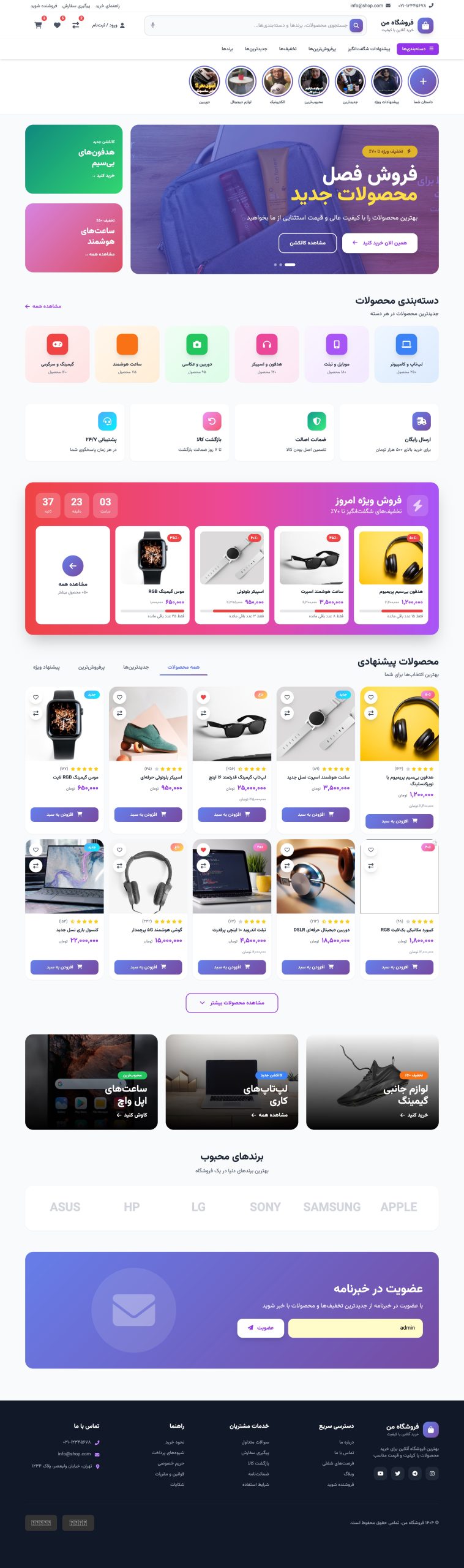The height and width of the screenshot is (1568, 464).
Task: Toggle the red favorite heart on sunglasses card
Action: [x=203, y=697]
